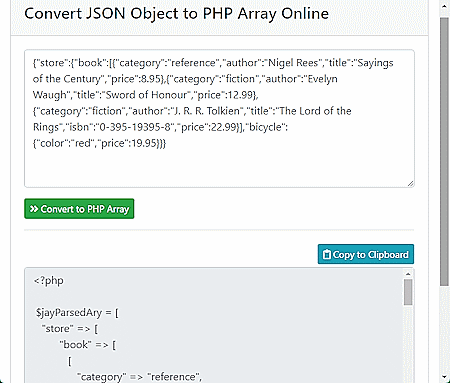
Task: Click the main page vertical scrollbar thumb
Action: 445,152
